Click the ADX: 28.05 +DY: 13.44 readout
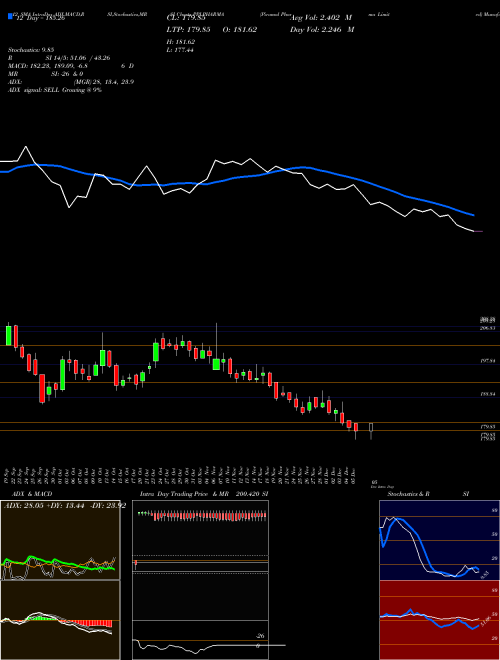The image size is (500, 660). [65, 506]
